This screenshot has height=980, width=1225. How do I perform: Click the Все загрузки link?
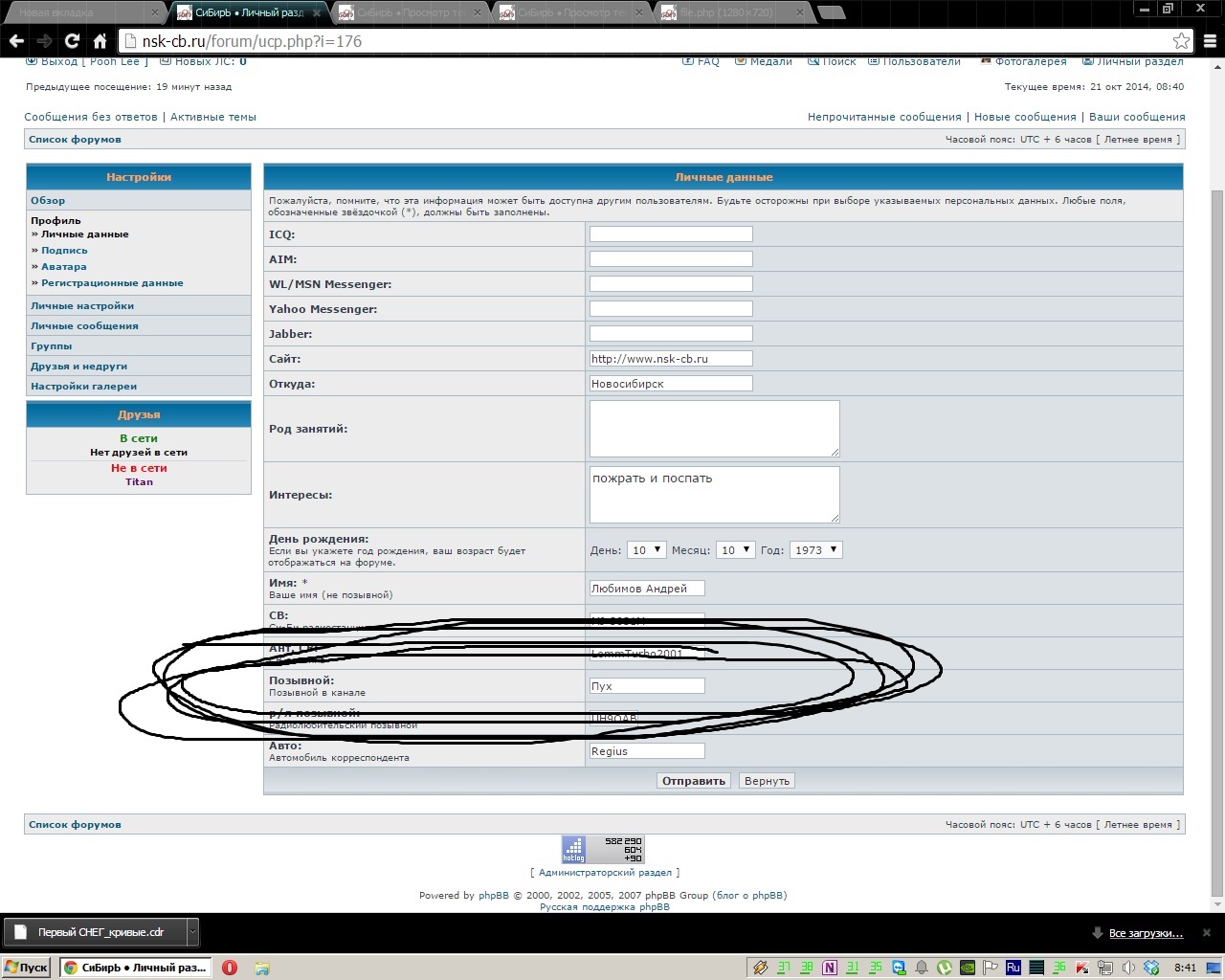click(1146, 933)
